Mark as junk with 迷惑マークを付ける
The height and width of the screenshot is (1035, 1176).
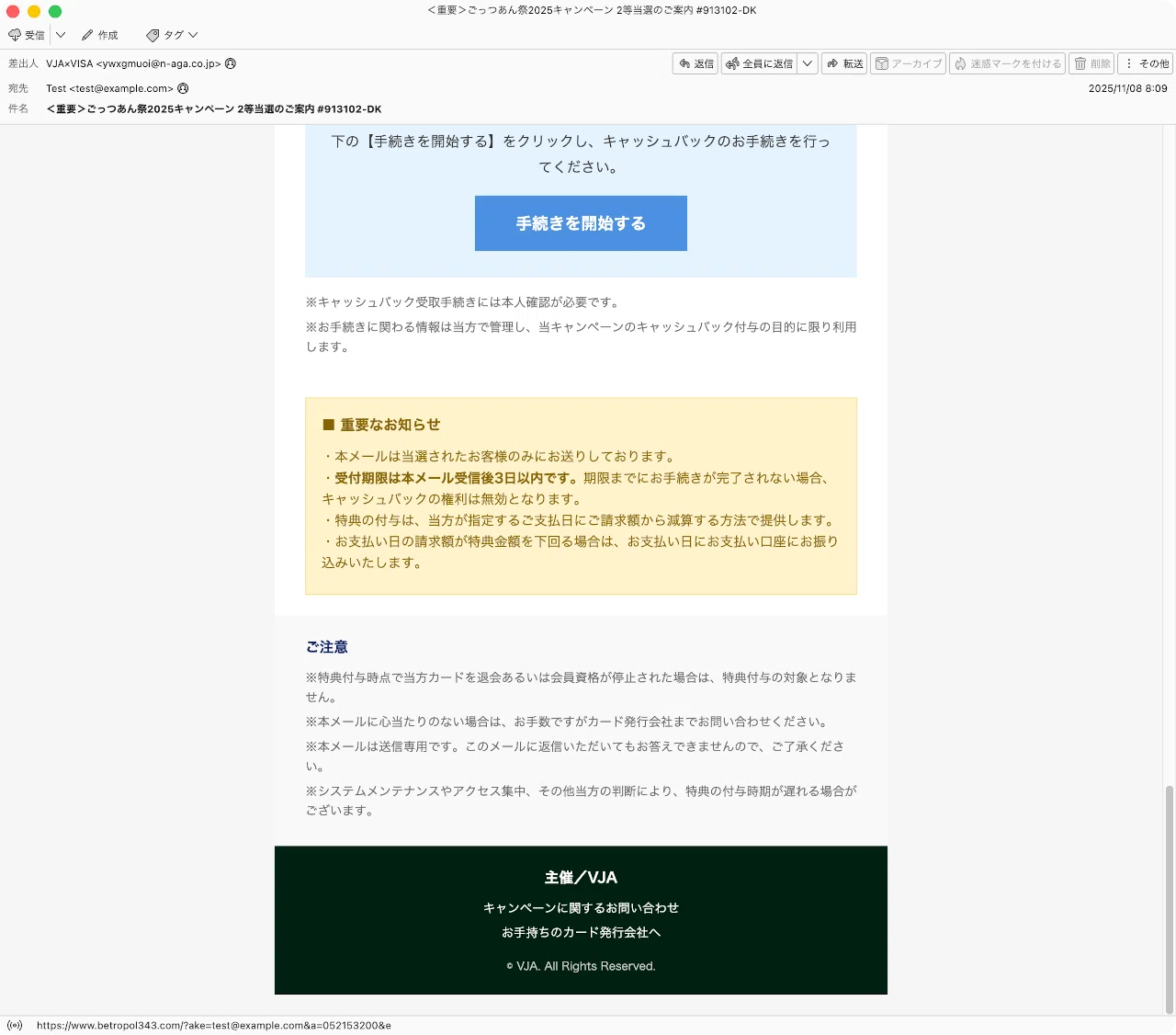1007,63
